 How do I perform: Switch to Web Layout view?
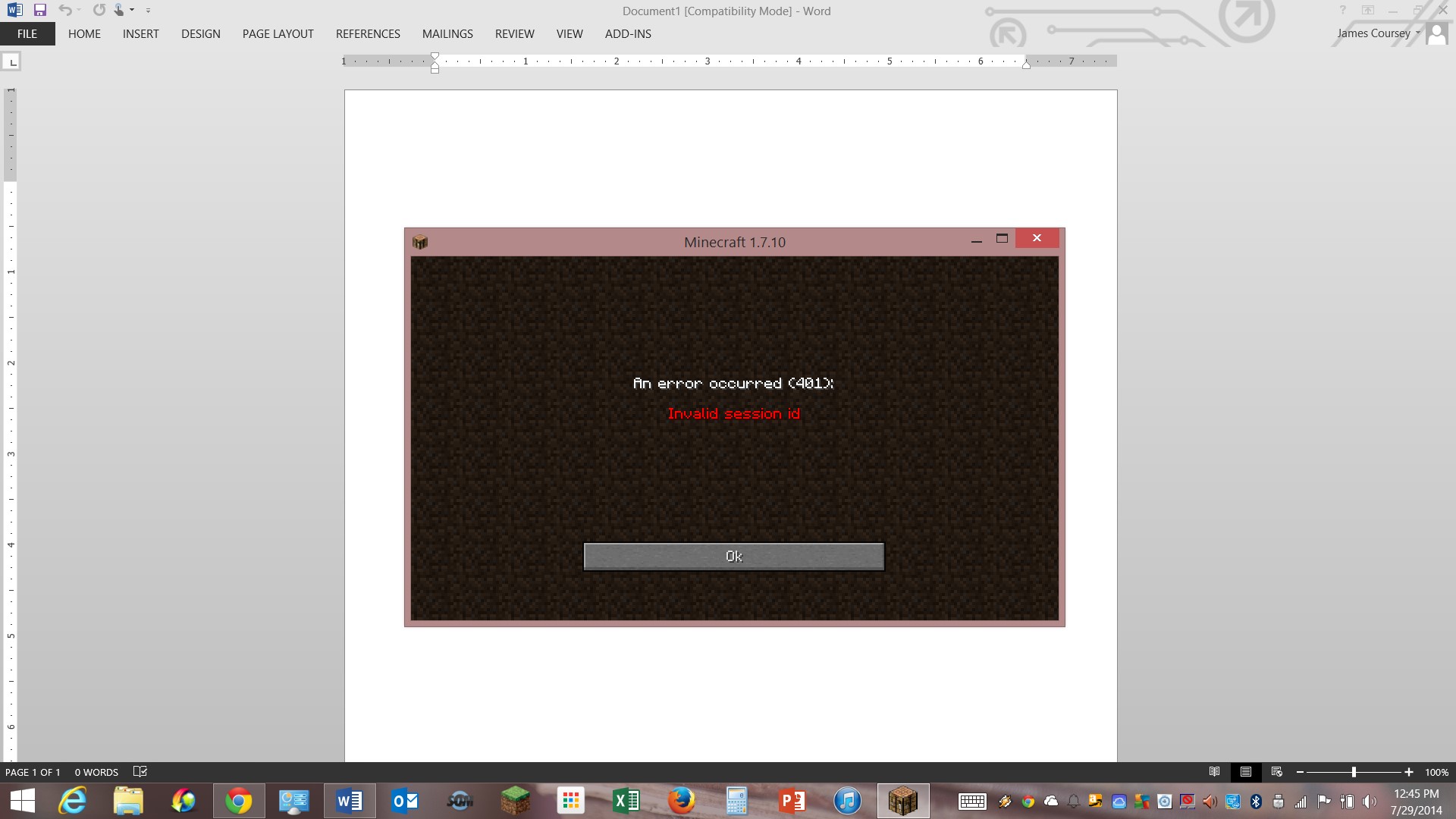point(1276,772)
